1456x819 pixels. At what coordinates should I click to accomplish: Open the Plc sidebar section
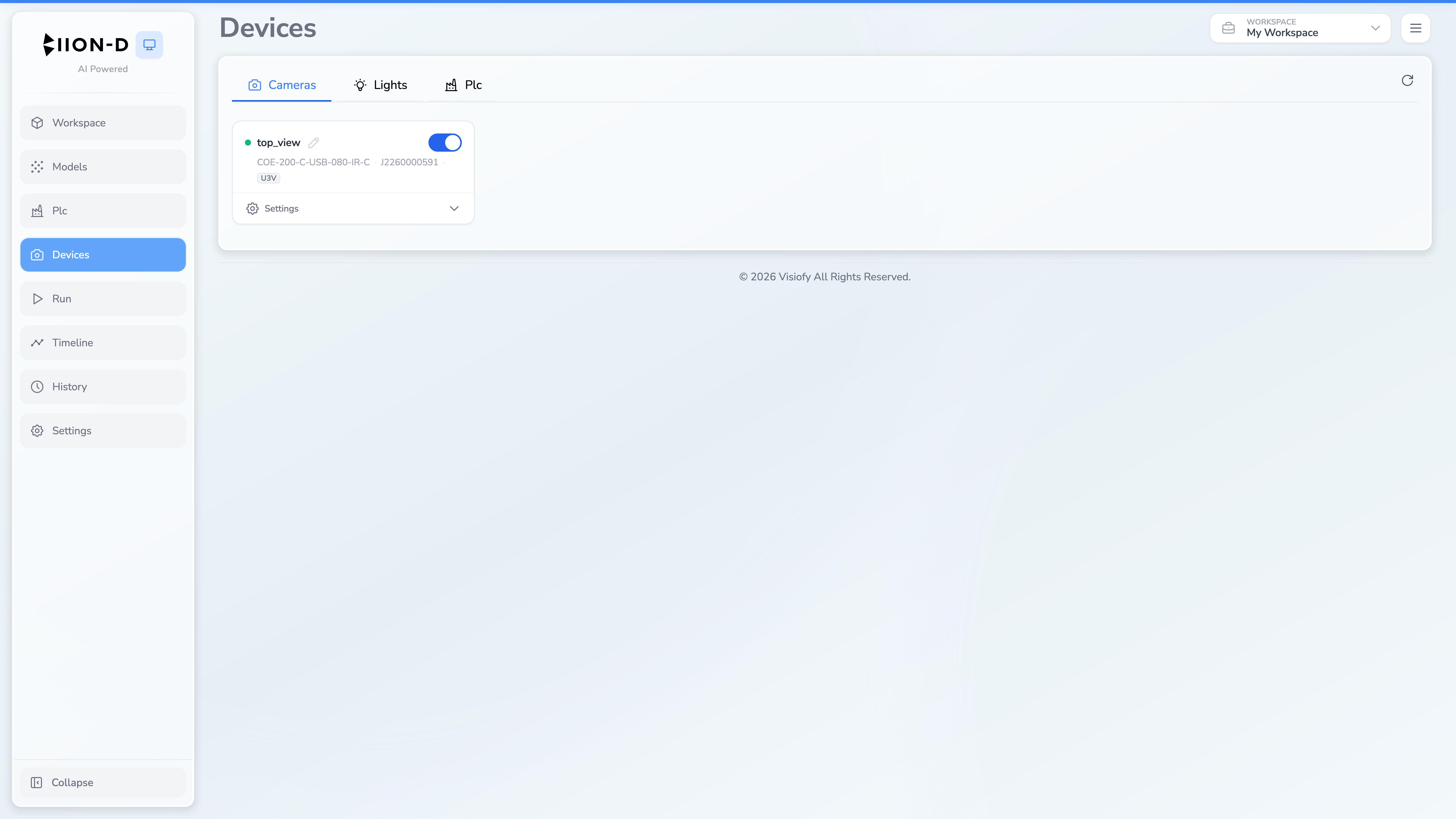pyautogui.click(x=103, y=211)
